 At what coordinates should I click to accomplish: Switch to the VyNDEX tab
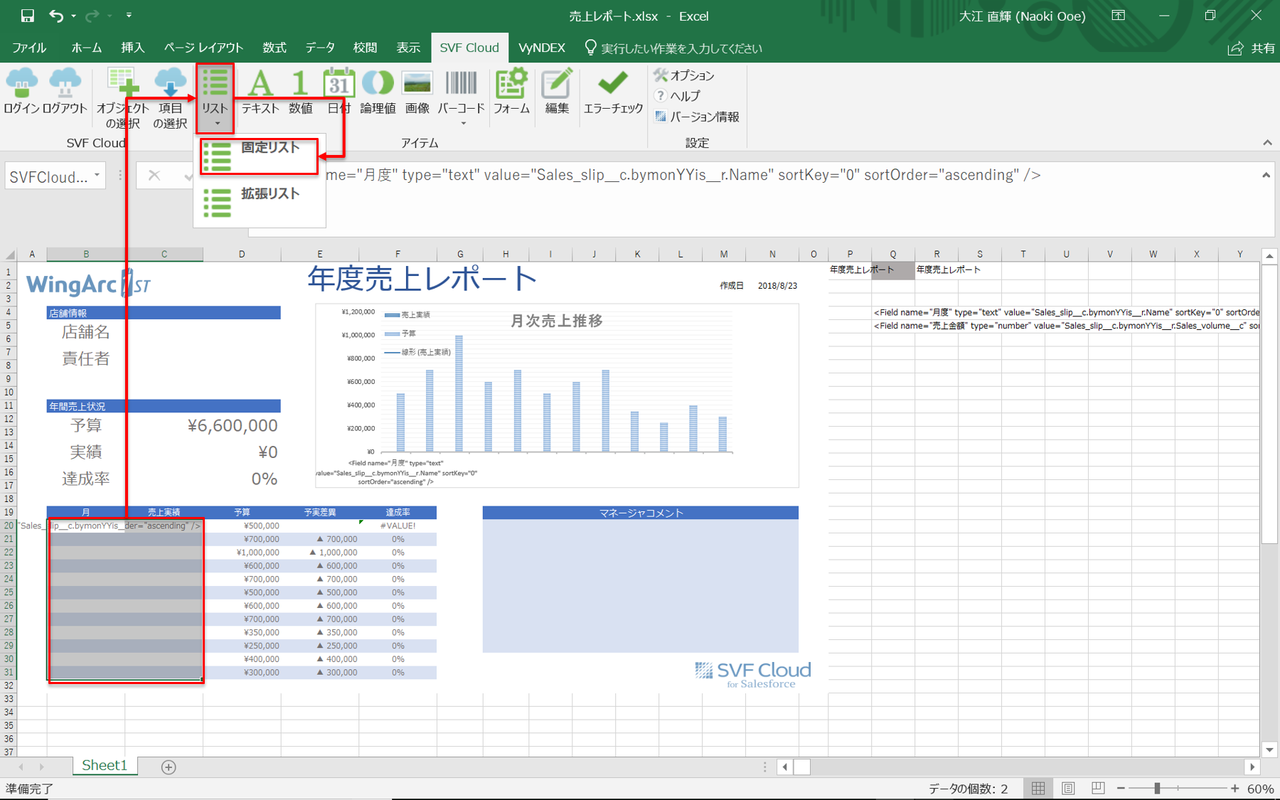coord(542,48)
